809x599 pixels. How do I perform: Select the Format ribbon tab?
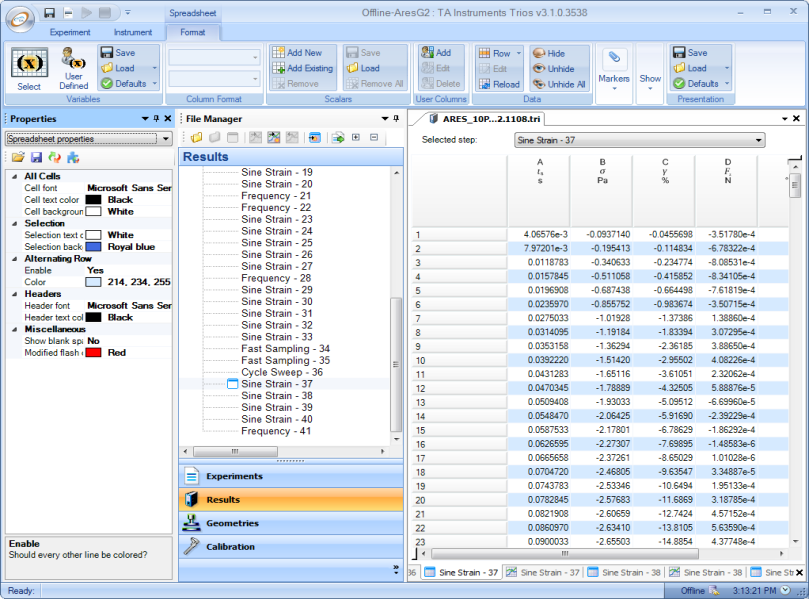(192, 32)
